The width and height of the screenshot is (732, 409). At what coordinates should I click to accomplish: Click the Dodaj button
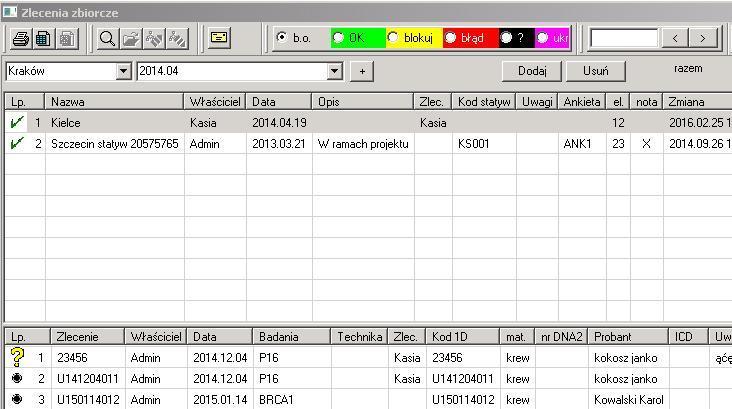[532, 71]
